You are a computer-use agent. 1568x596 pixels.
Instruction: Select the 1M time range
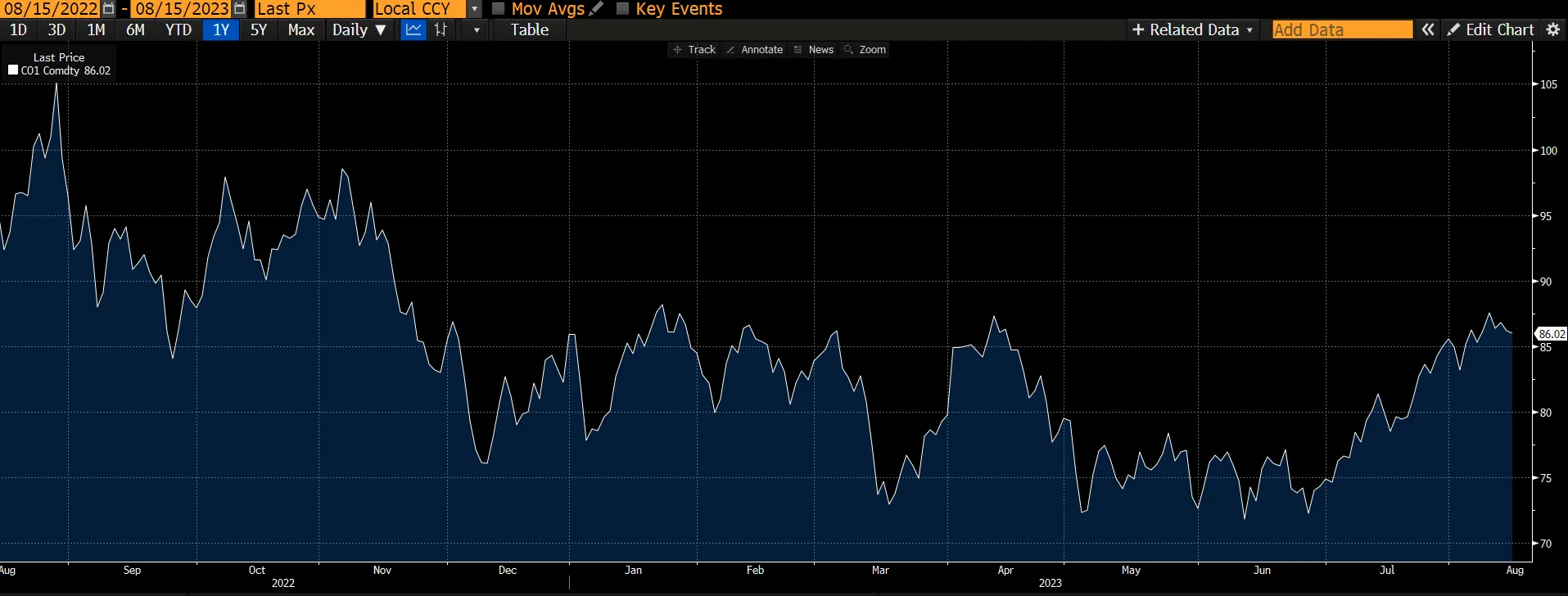(x=96, y=29)
